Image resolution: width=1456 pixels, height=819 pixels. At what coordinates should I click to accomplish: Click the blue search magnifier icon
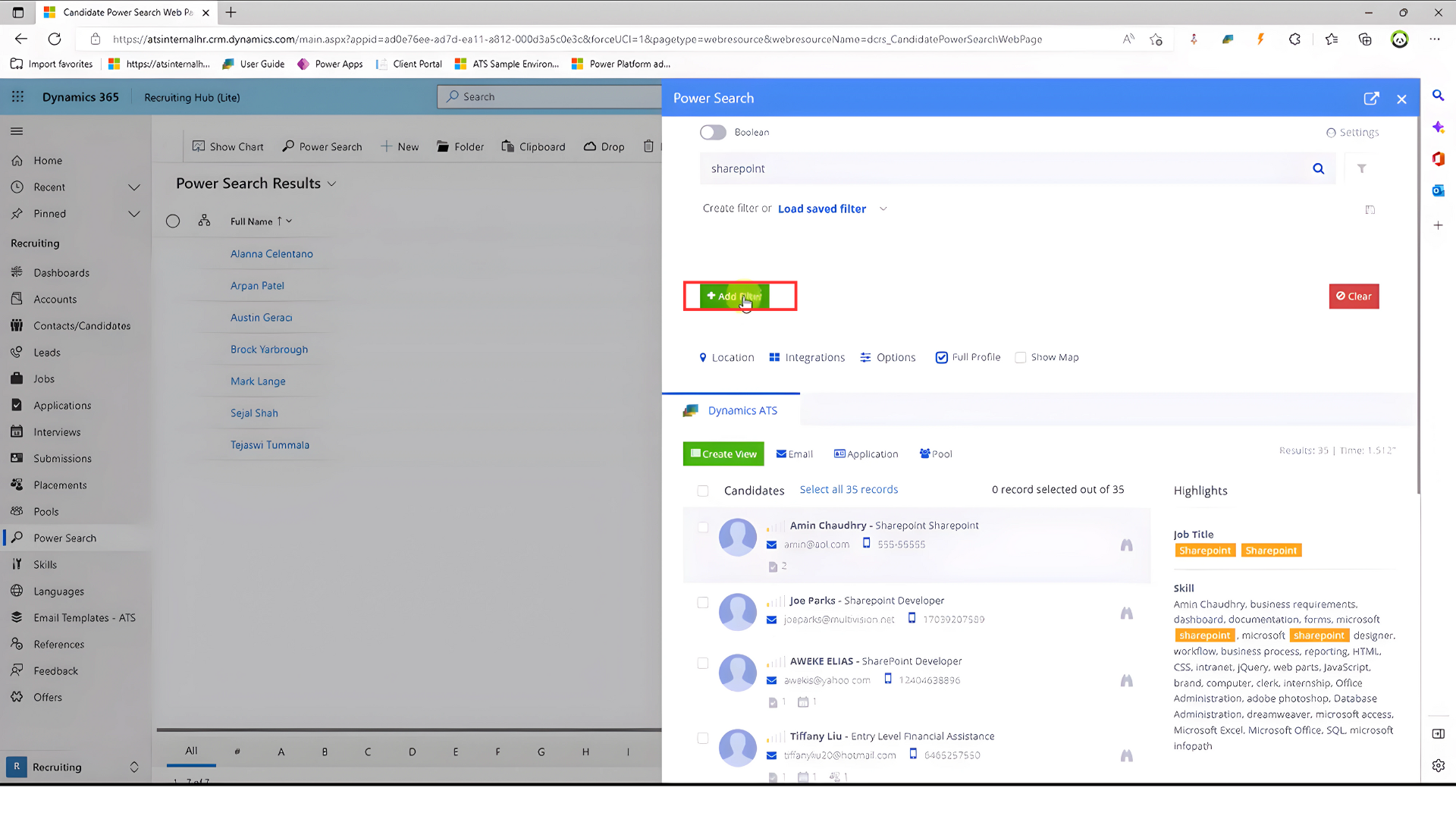click(1319, 168)
